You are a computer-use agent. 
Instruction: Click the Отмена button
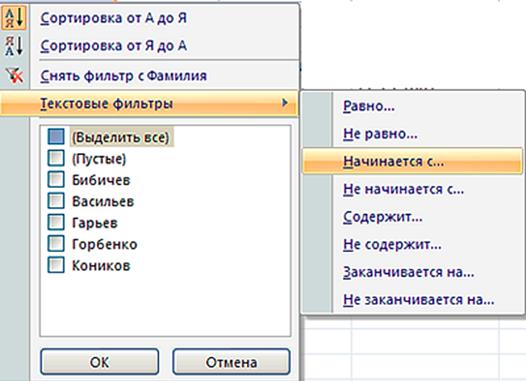[231, 362]
